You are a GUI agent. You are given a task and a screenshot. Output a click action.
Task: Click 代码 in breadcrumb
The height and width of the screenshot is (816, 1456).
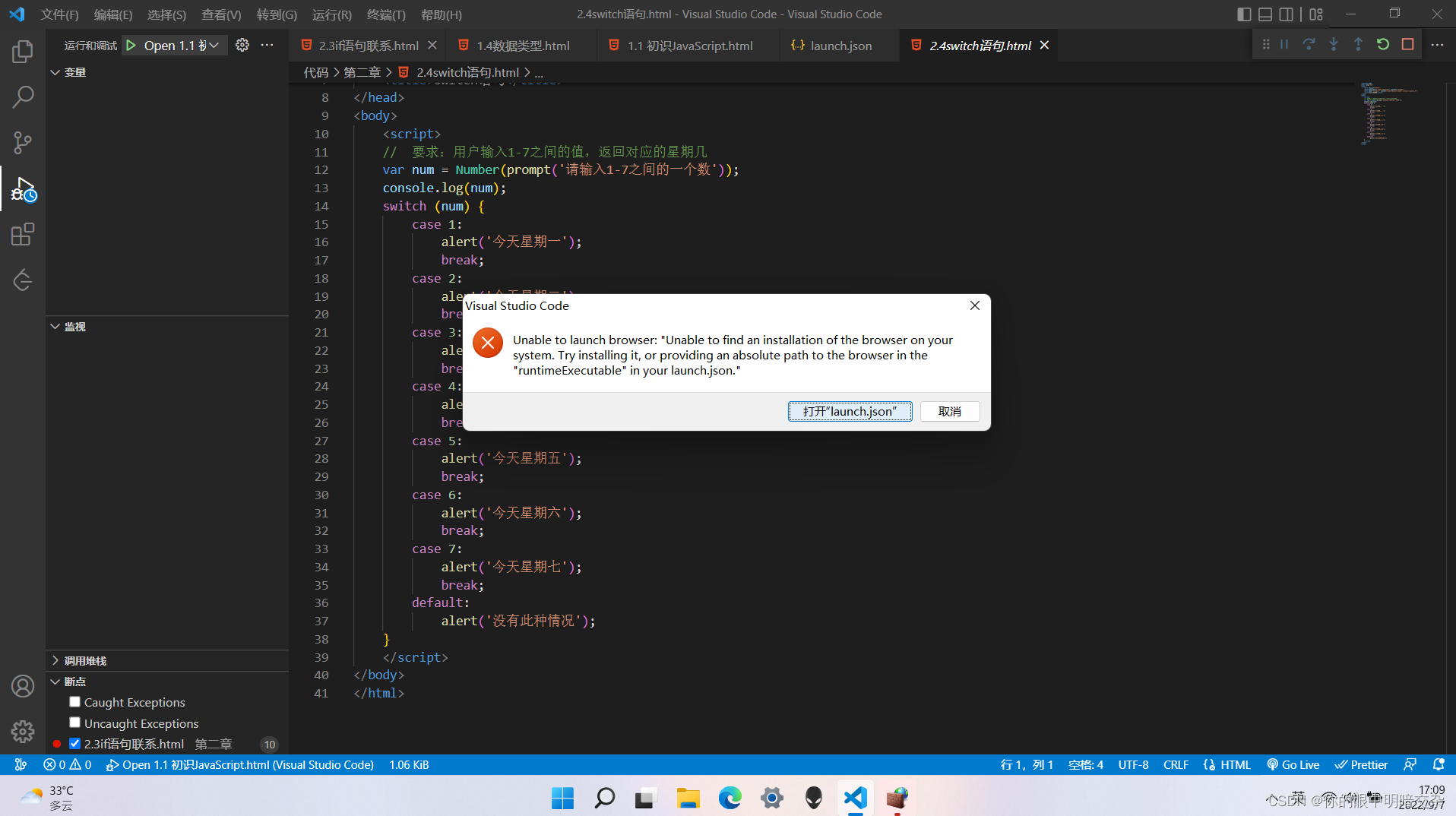pyautogui.click(x=316, y=72)
